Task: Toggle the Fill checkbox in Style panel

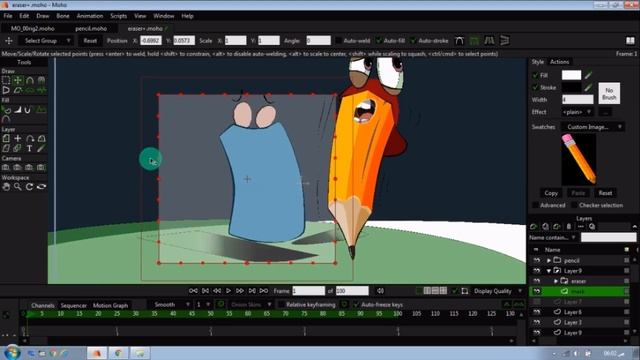Action: click(x=535, y=76)
